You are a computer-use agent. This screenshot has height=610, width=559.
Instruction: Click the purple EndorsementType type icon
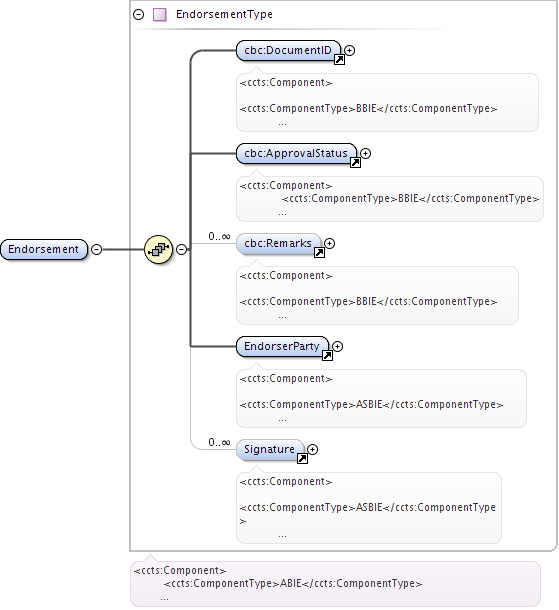point(159,15)
